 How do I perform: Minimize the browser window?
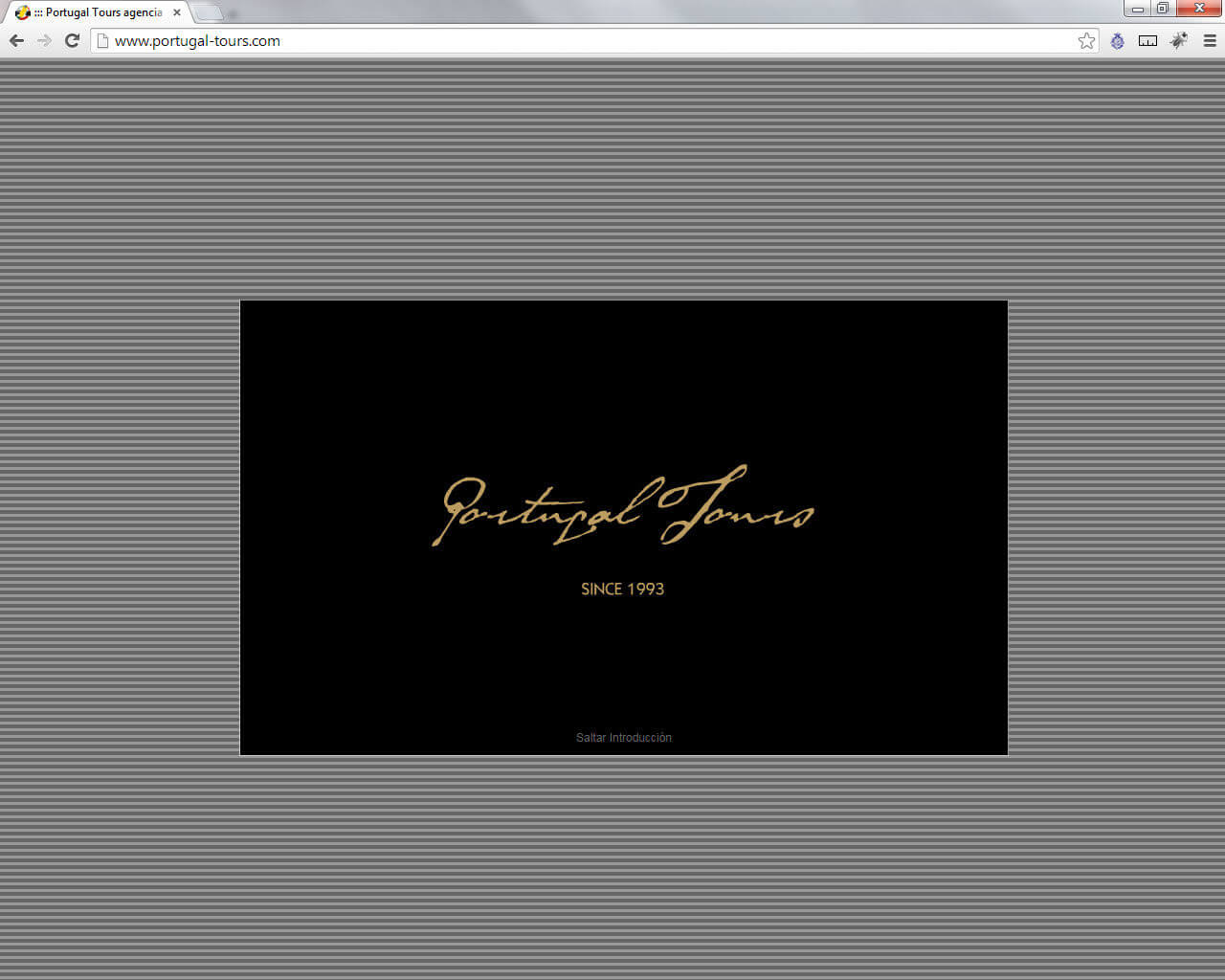coord(1138,9)
